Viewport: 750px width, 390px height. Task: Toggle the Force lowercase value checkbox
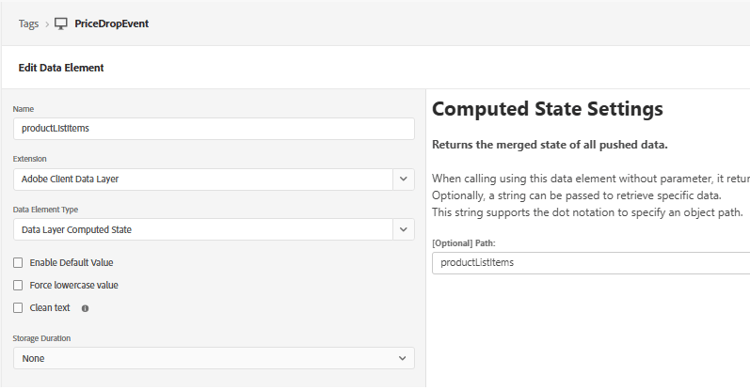pos(18,285)
